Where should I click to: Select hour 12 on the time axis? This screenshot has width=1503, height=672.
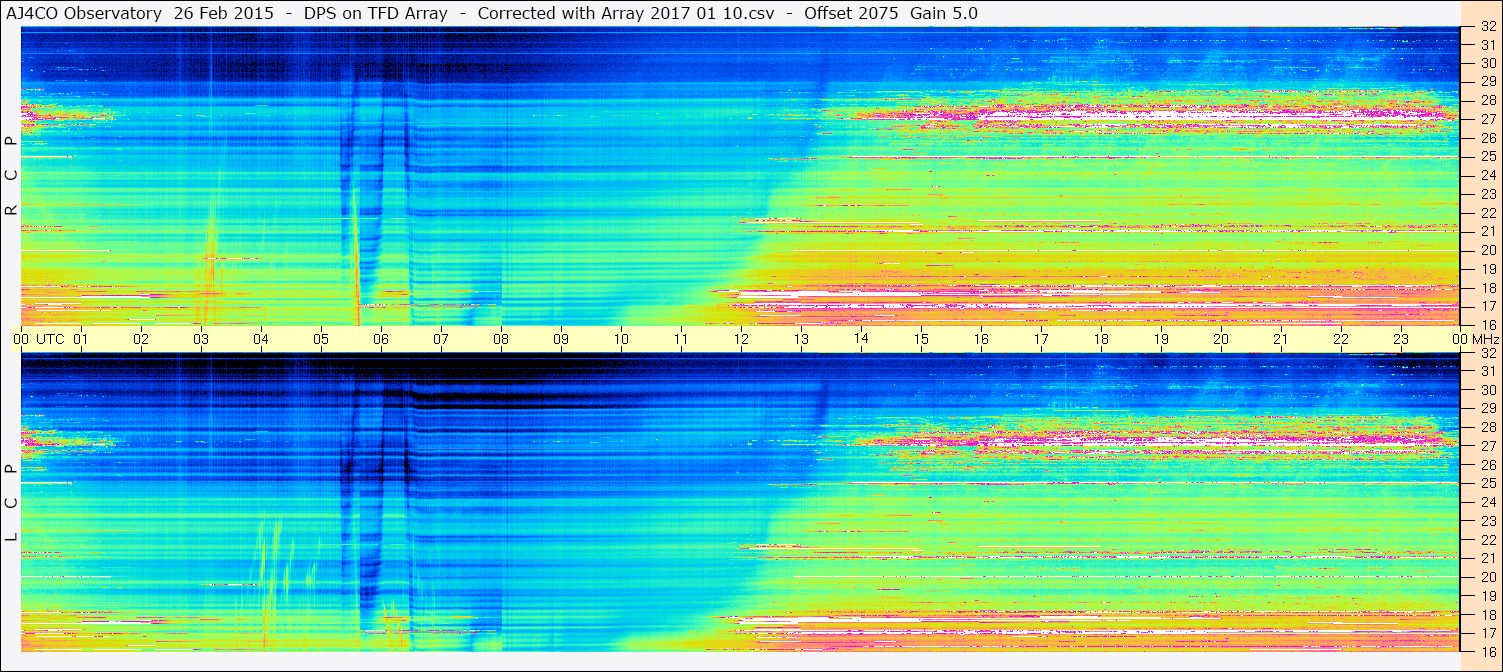(741, 339)
